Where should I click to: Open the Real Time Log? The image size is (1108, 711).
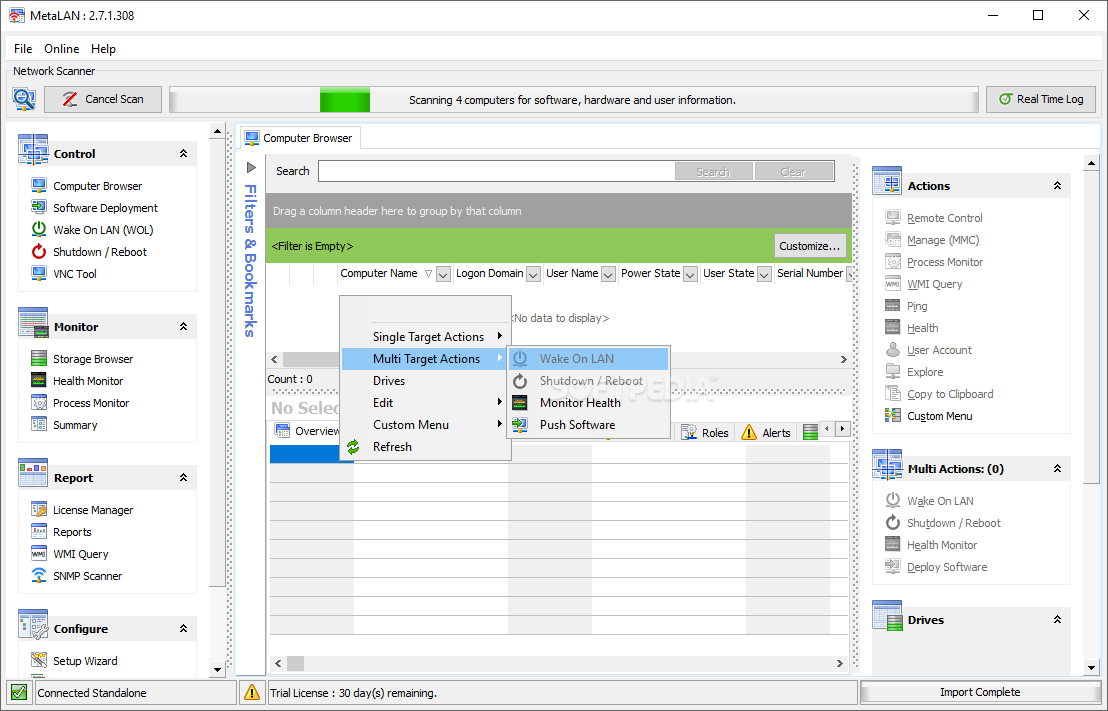(1041, 99)
